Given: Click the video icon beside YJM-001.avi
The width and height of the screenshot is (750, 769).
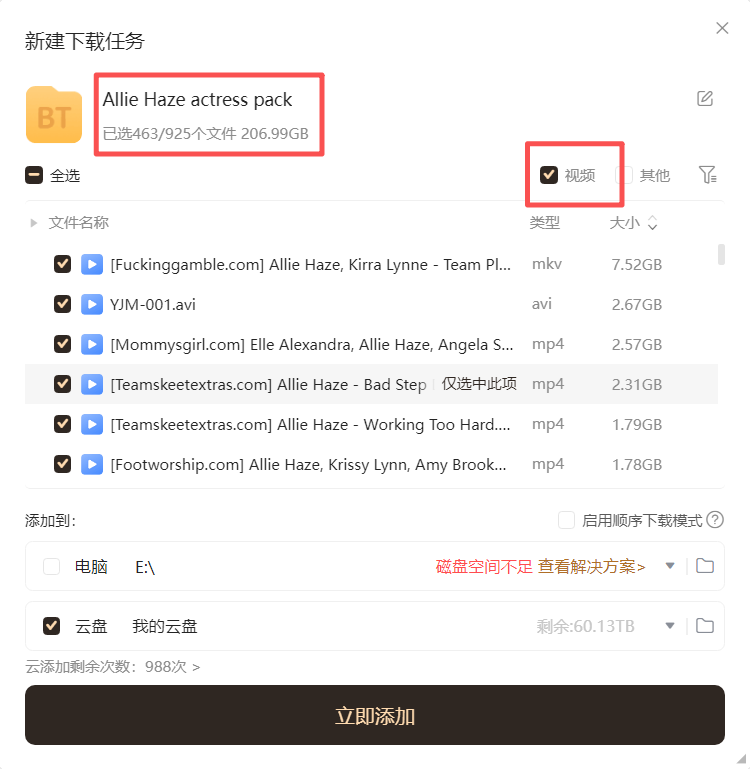Looking at the screenshot, I should [92, 304].
